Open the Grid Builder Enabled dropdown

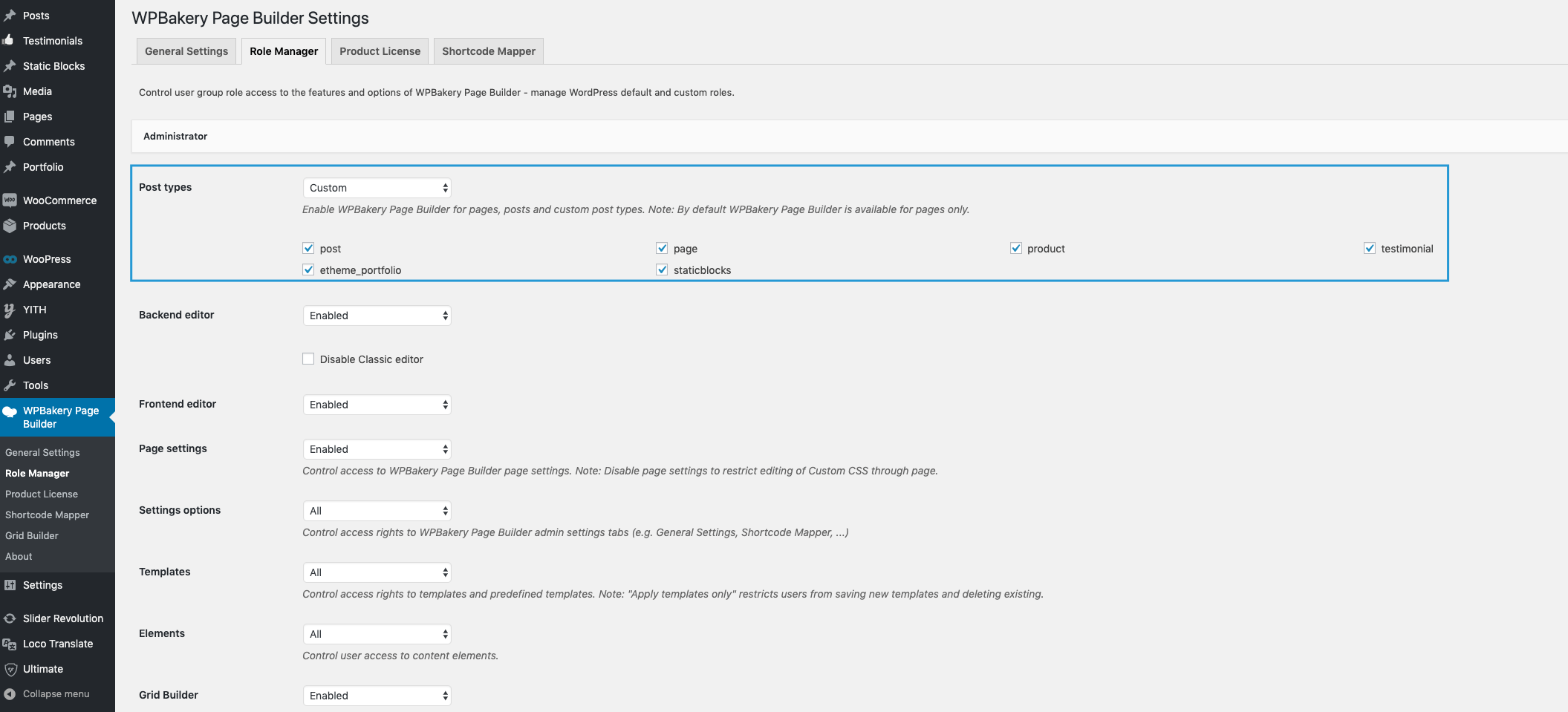(x=377, y=696)
